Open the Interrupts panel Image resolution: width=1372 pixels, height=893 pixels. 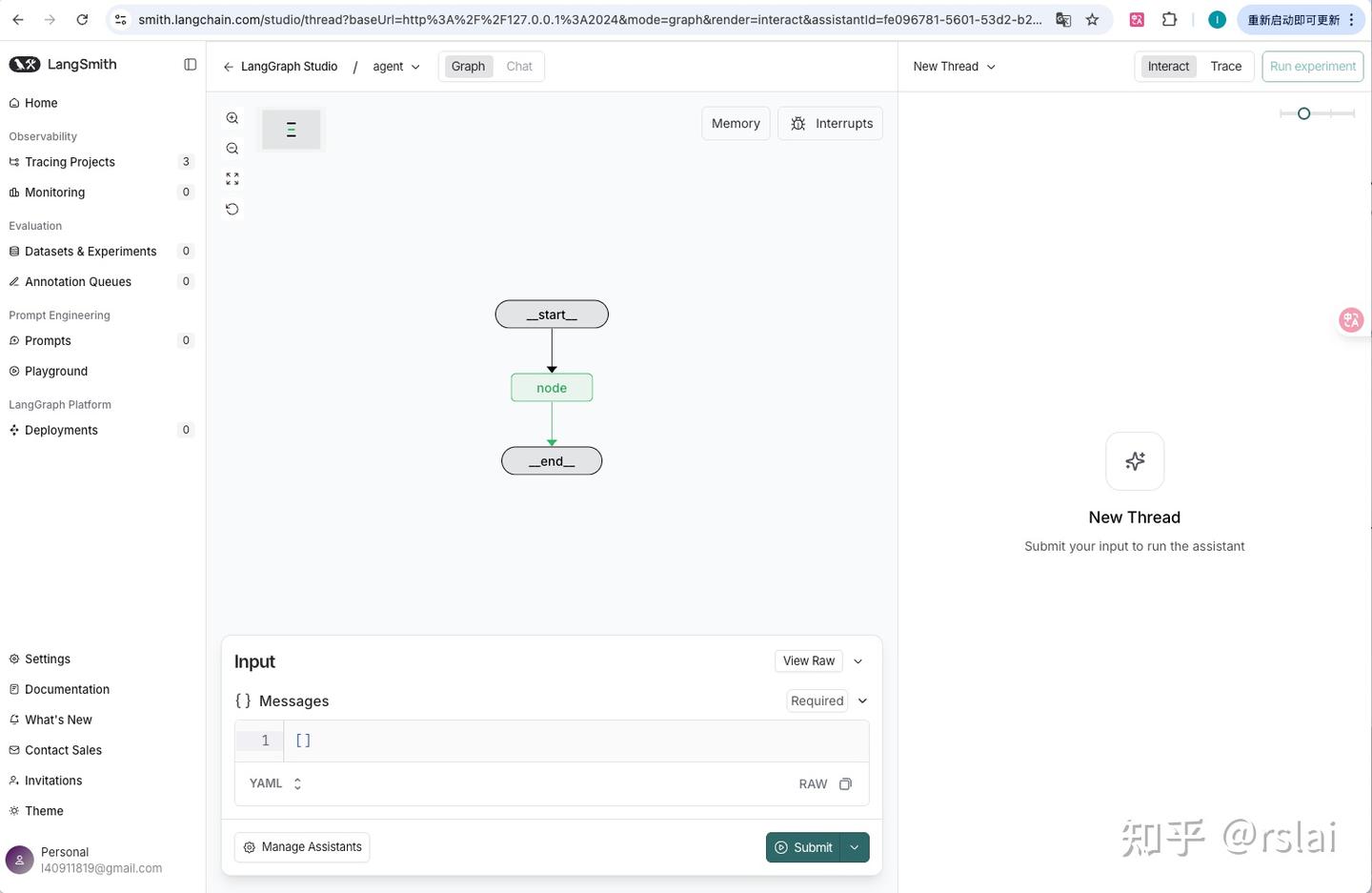click(x=831, y=124)
